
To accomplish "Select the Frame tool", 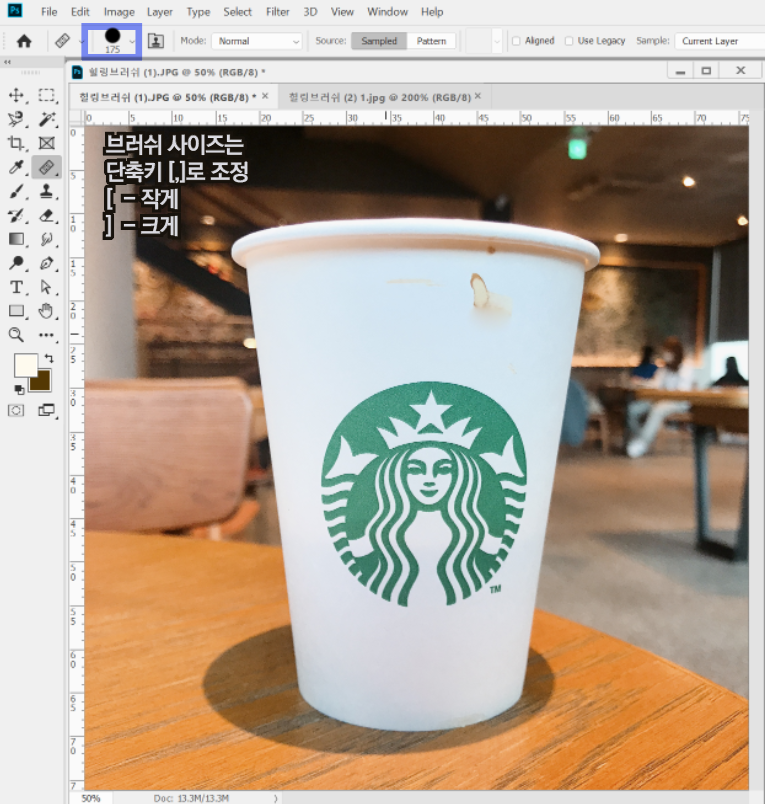I will (47, 143).
